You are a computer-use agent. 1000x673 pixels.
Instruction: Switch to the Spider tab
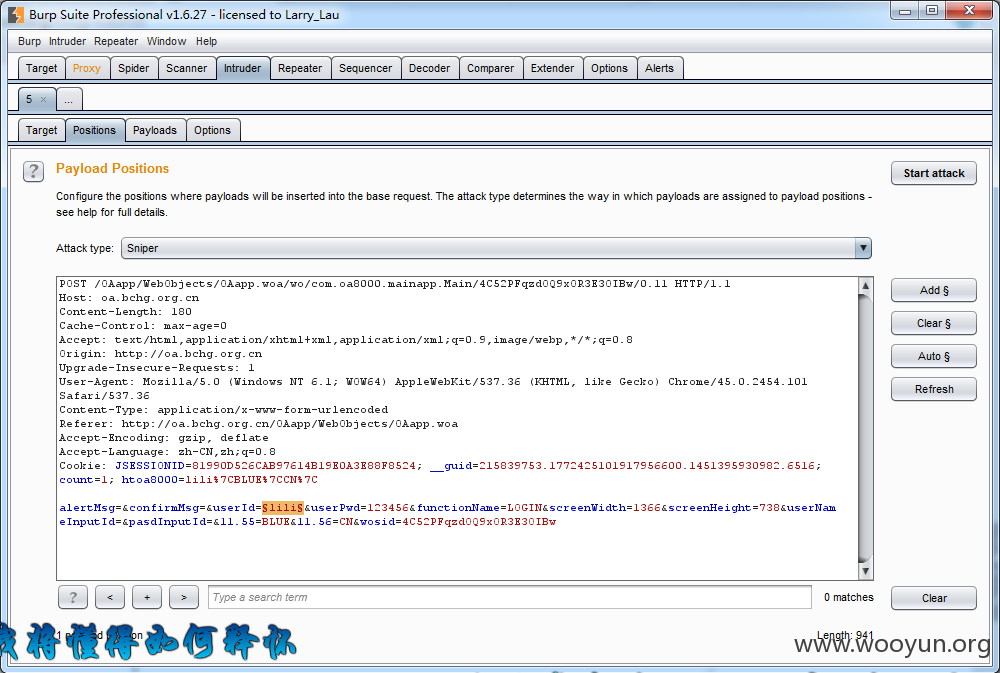click(x=133, y=68)
